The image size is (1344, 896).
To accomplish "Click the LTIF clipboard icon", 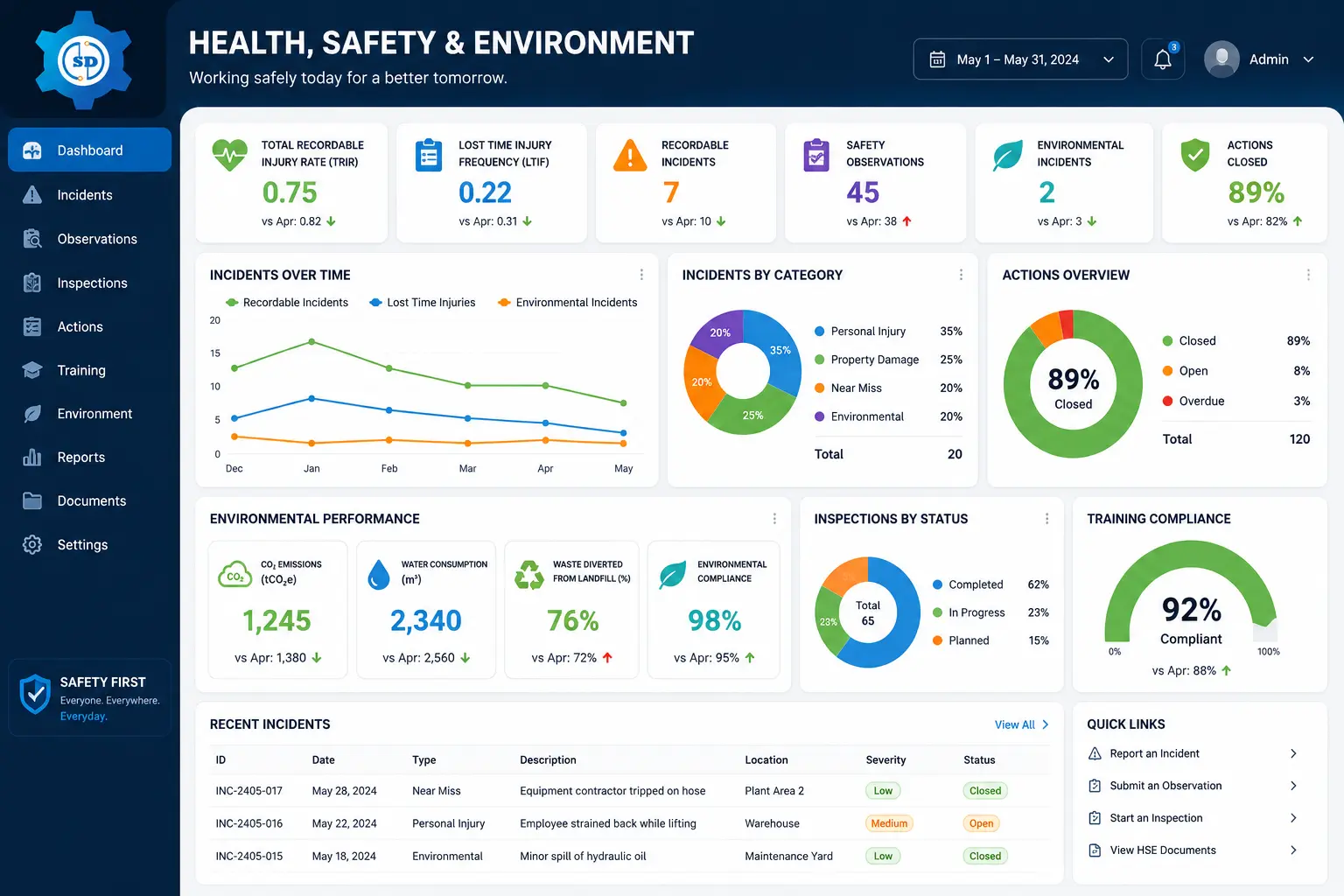I will [428, 155].
